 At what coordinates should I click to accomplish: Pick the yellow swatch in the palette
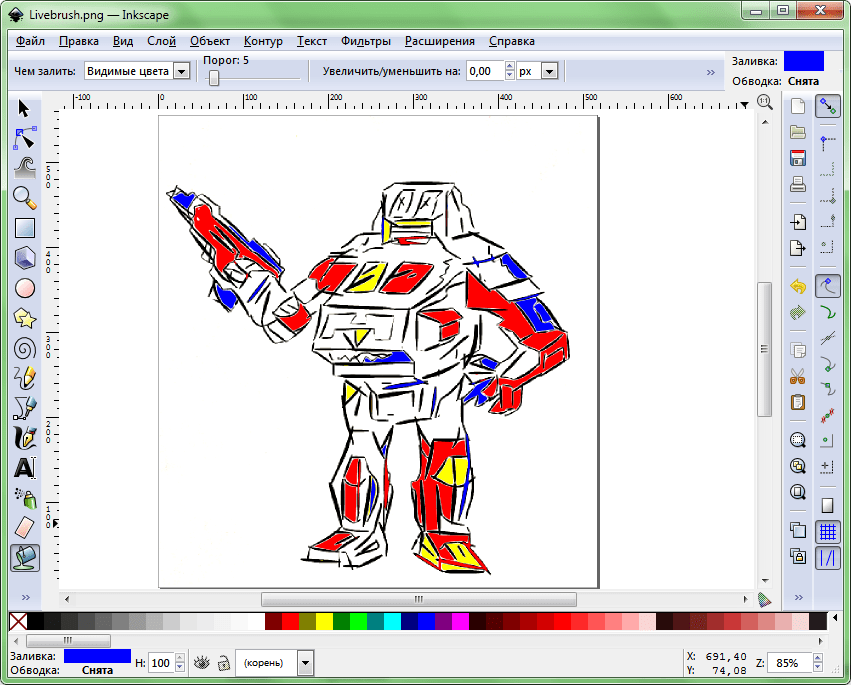(324, 622)
